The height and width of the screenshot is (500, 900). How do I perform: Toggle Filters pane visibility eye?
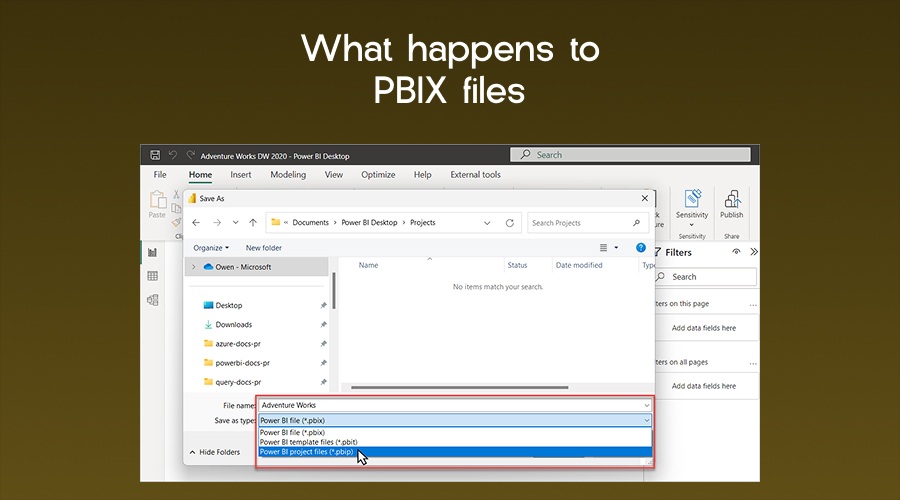pos(736,251)
